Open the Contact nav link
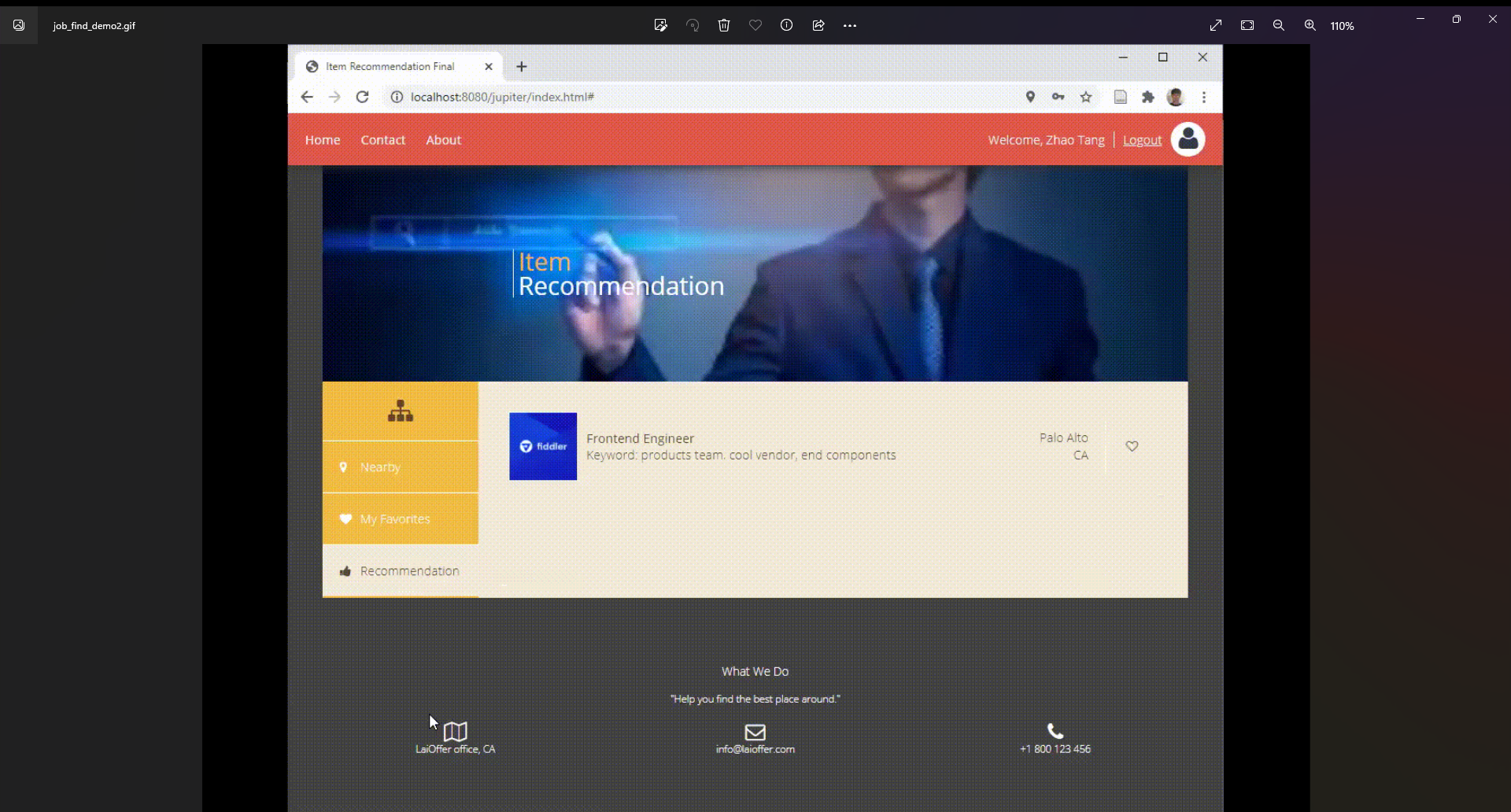 [382, 140]
